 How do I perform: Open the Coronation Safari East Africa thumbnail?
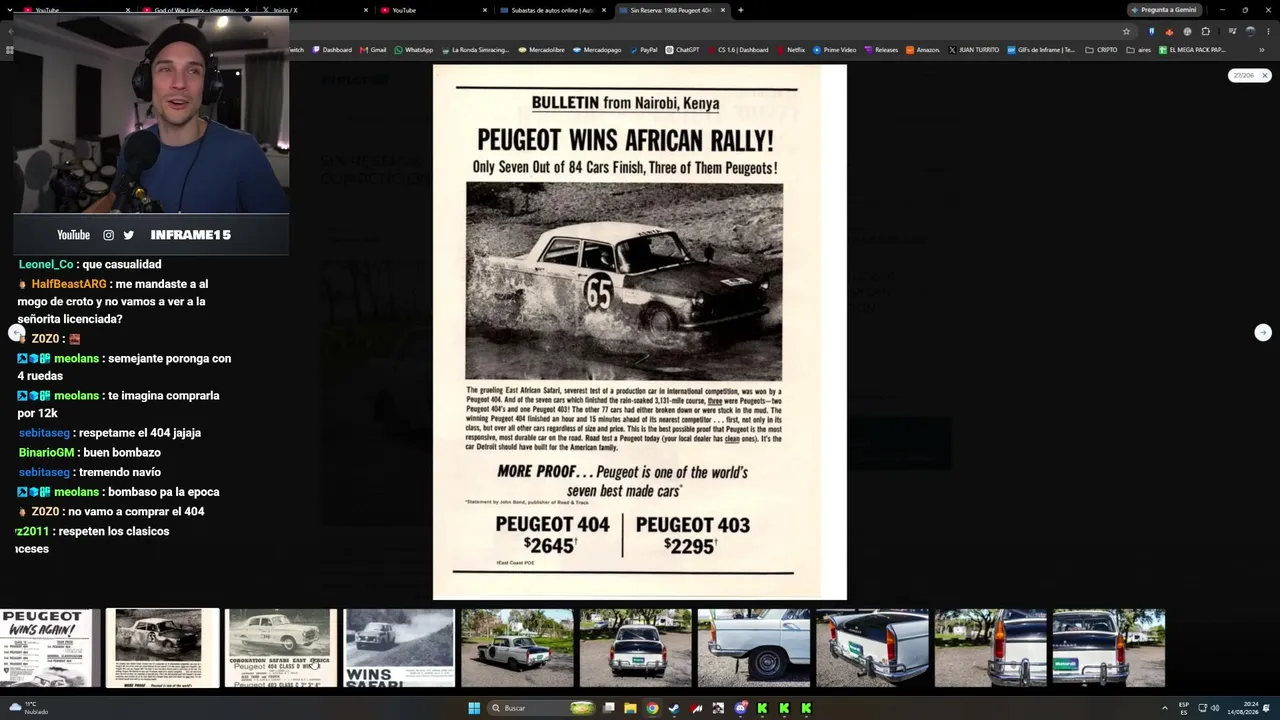(x=281, y=648)
